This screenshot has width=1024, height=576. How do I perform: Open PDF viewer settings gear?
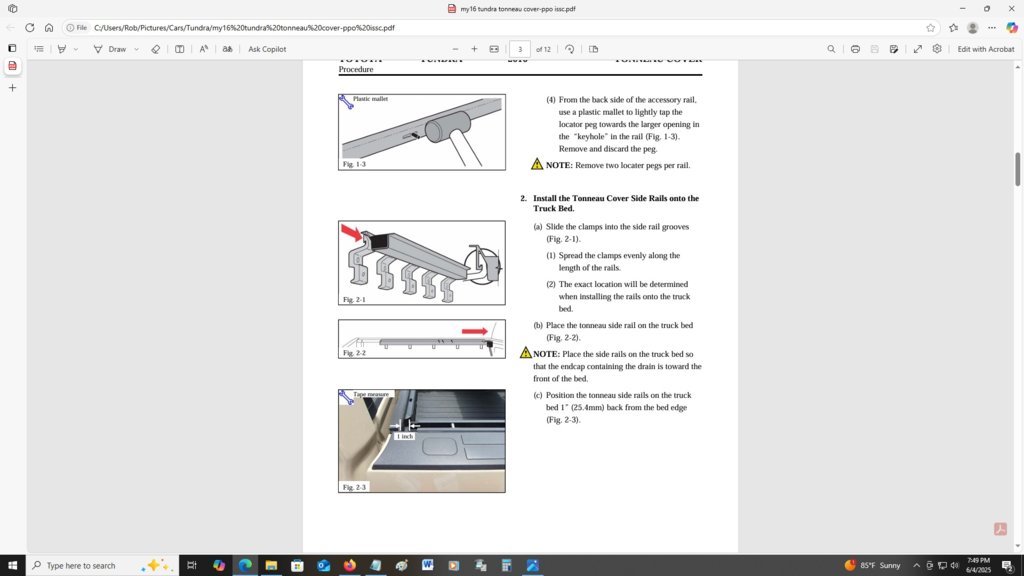pos(937,49)
